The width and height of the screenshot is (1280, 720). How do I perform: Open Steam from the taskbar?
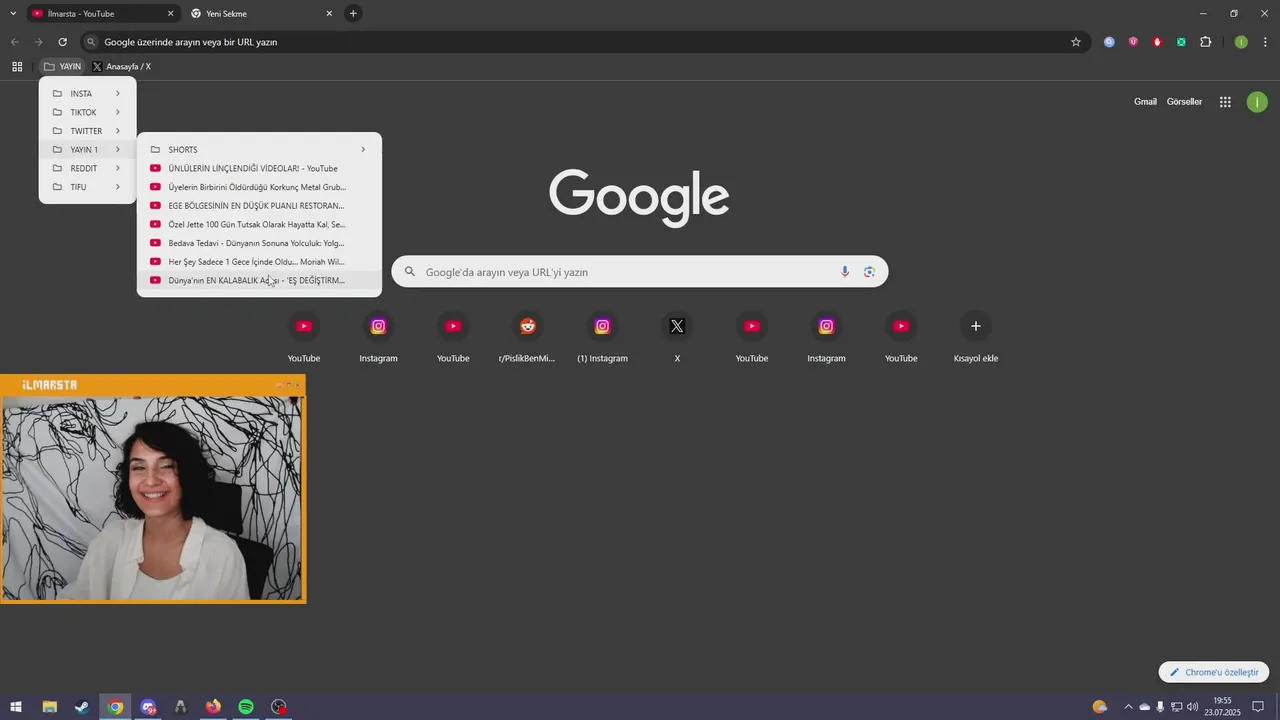82,707
